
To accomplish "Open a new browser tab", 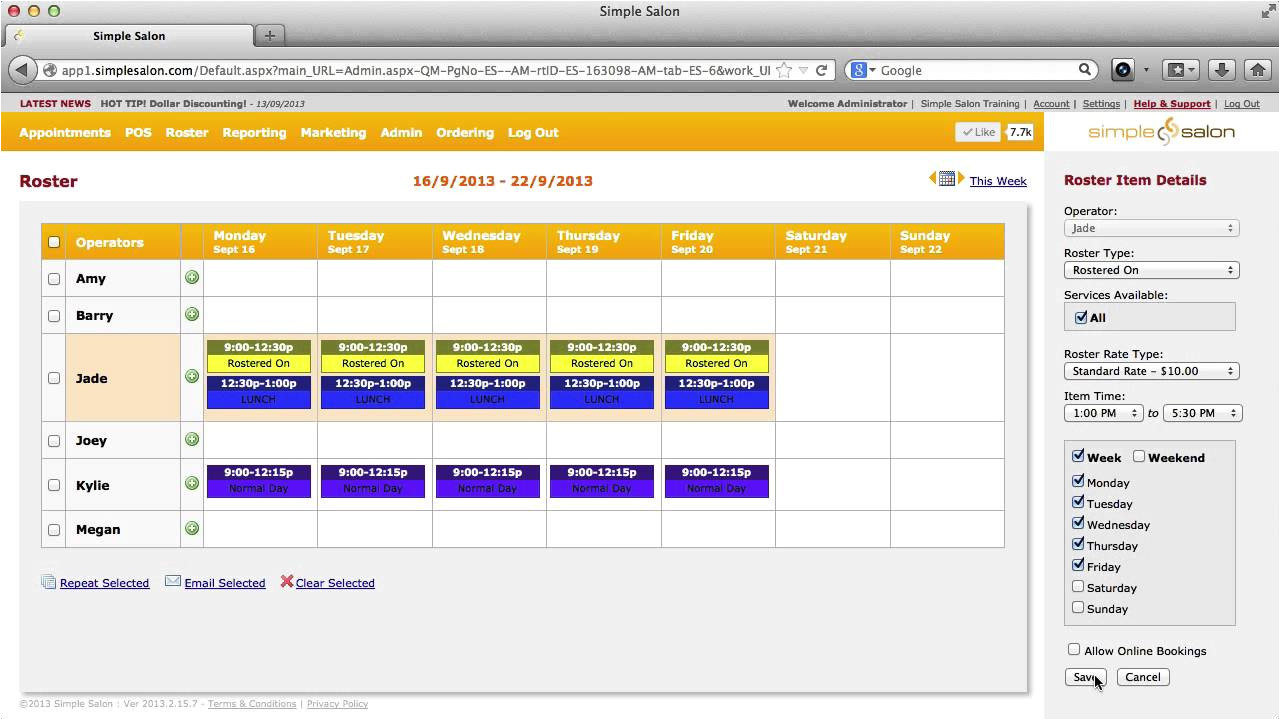I will [x=270, y=35].
